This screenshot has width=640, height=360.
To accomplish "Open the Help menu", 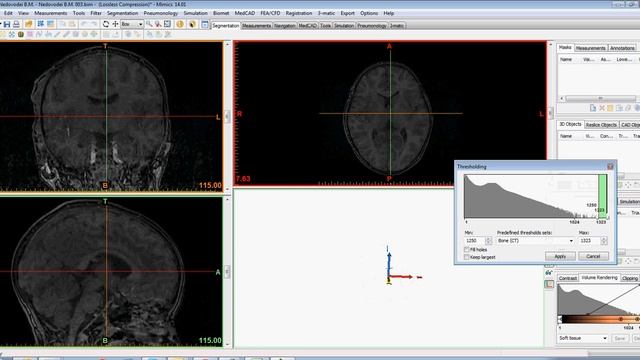I will click(389, 13).
